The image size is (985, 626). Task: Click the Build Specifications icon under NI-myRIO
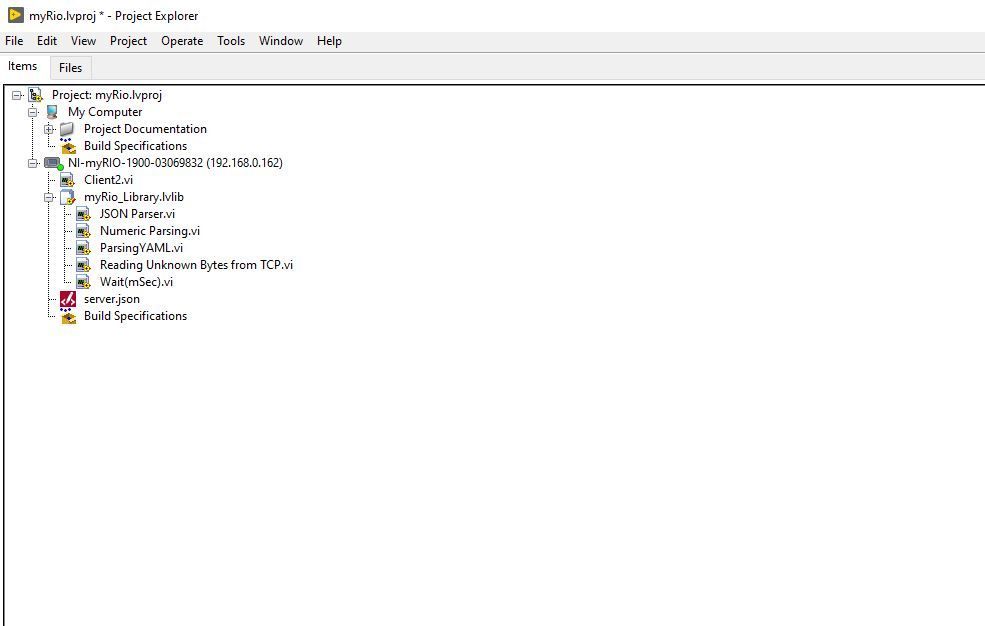point(68,316)
